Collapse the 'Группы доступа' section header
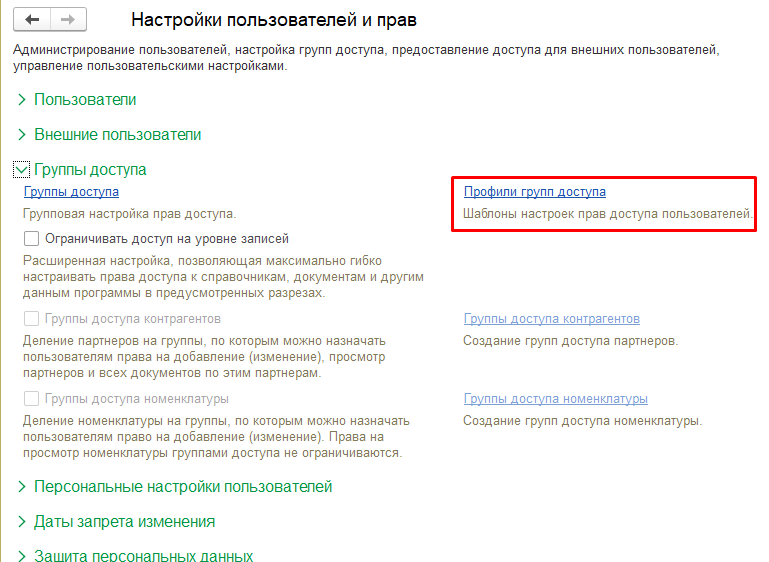 [x=90, y=170]
